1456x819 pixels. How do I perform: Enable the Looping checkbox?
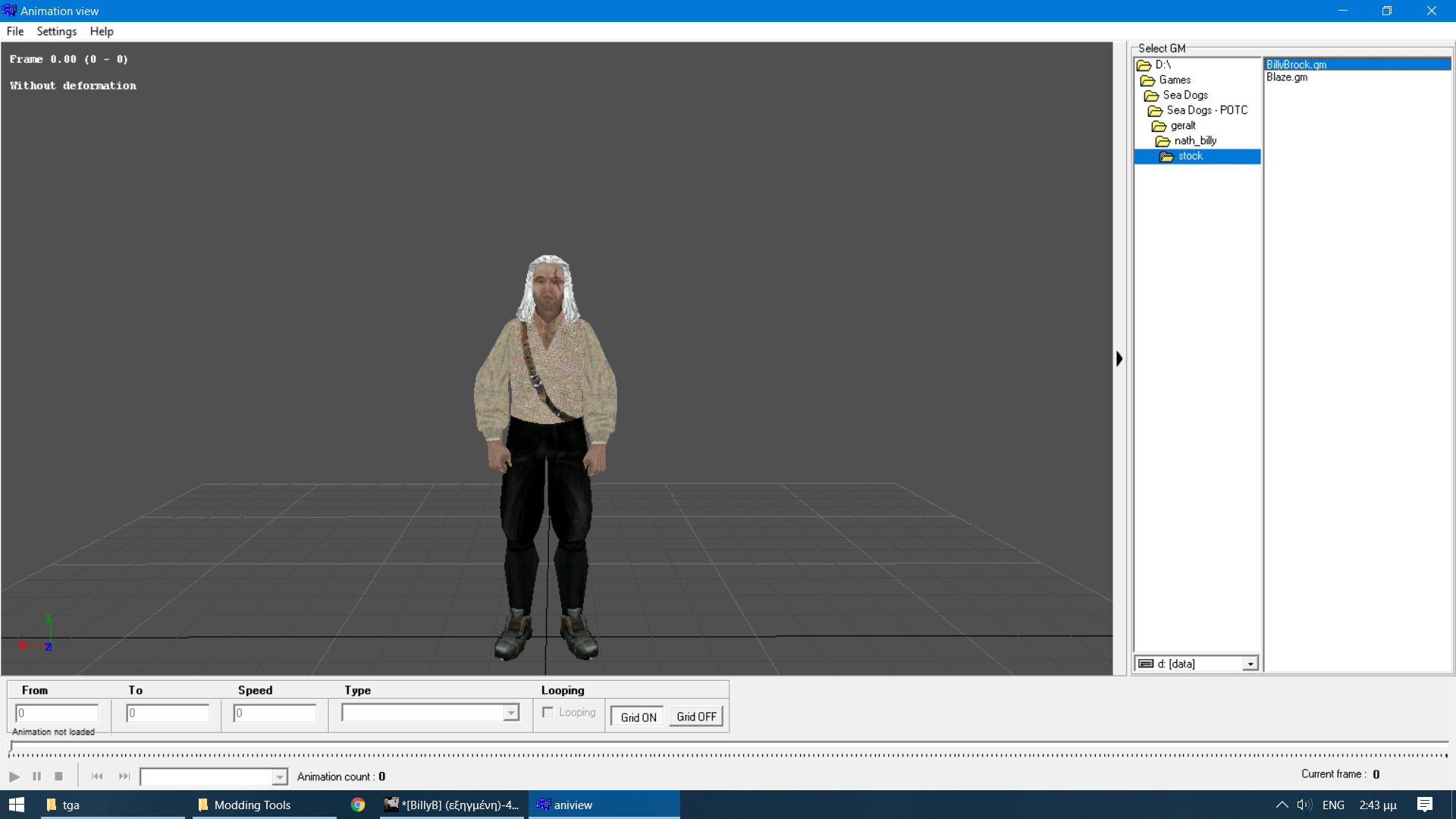[x=548, y=712]
